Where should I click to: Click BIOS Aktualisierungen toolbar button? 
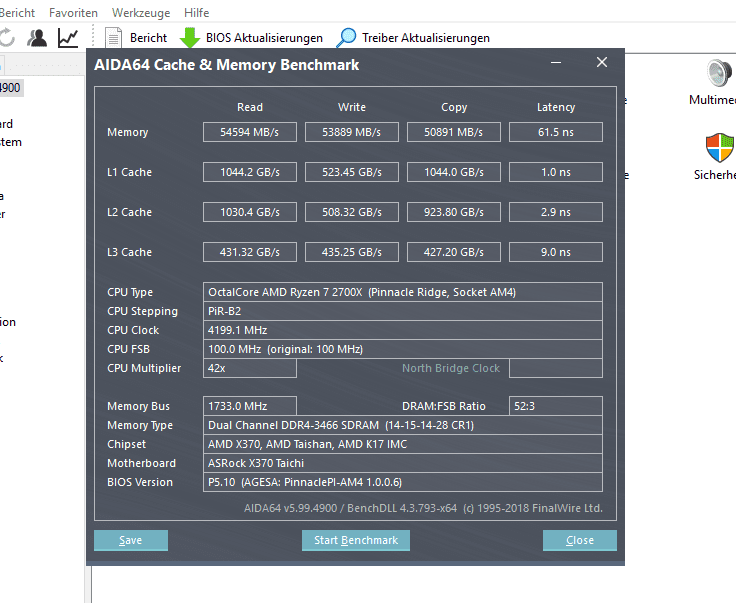(264, 38)
